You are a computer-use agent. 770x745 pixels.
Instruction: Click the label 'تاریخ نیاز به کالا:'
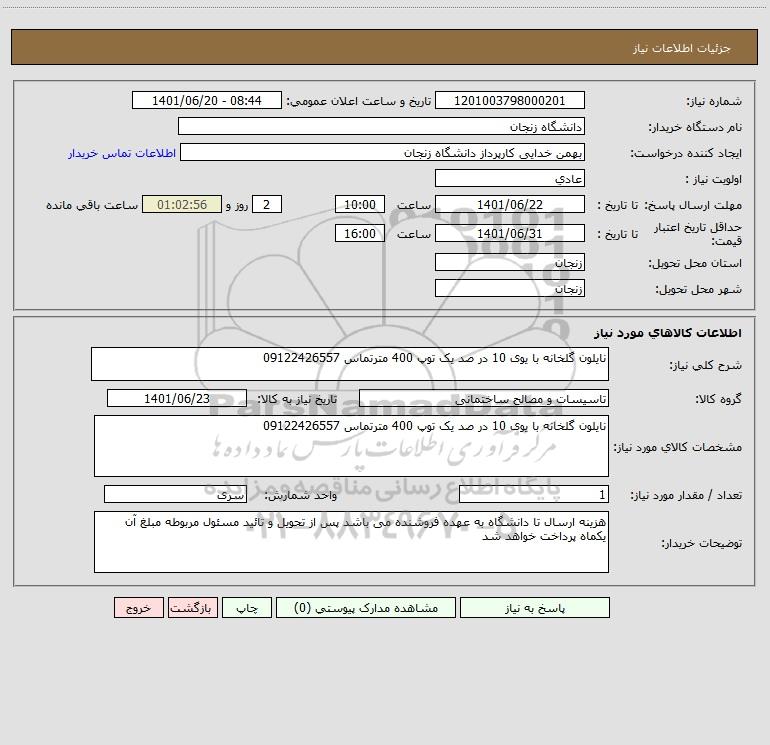pyautogui.click(x=298, y=399)
